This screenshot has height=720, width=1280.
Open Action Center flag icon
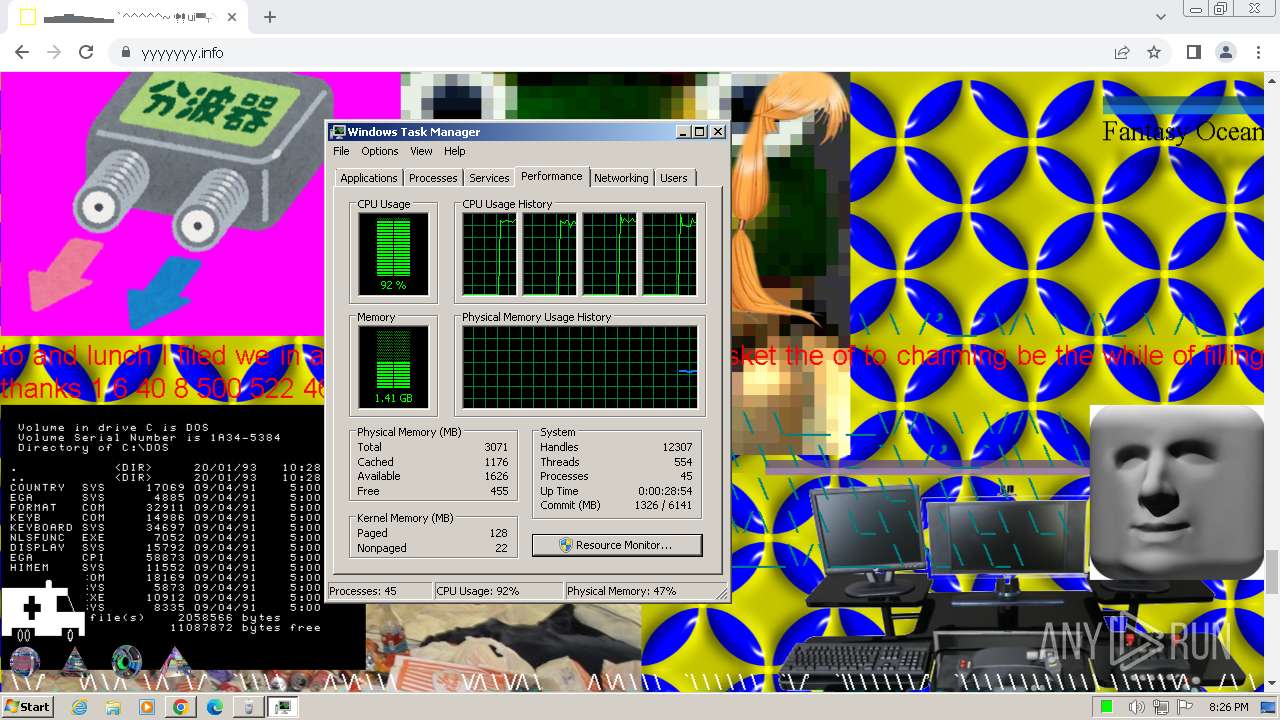tap(1185, 707)
